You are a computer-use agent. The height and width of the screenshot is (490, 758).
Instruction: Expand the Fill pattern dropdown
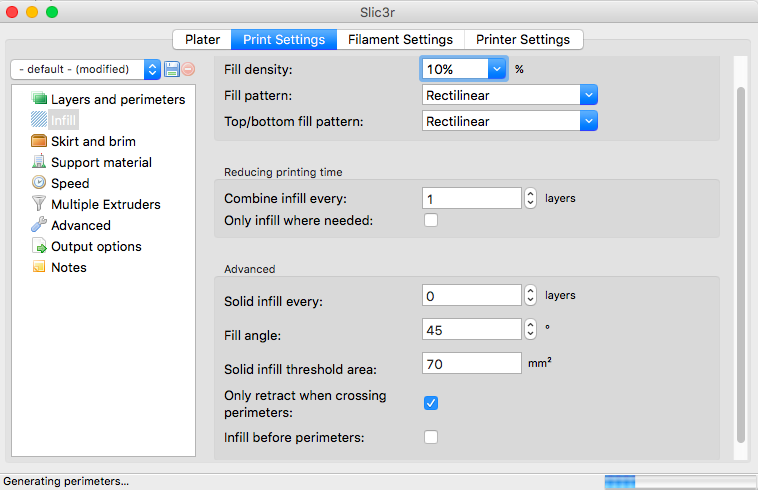pyautogui.click(x=589, y=95)
